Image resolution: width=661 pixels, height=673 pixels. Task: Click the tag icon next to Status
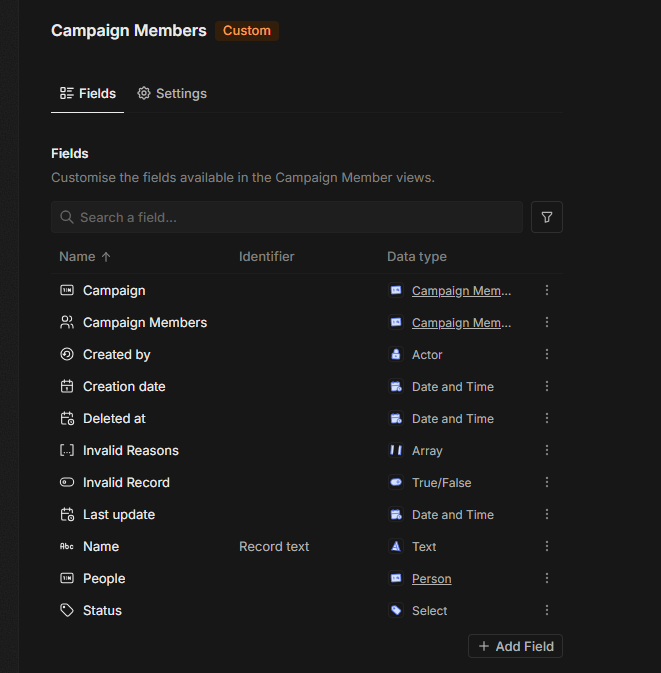tap(67, 611)
